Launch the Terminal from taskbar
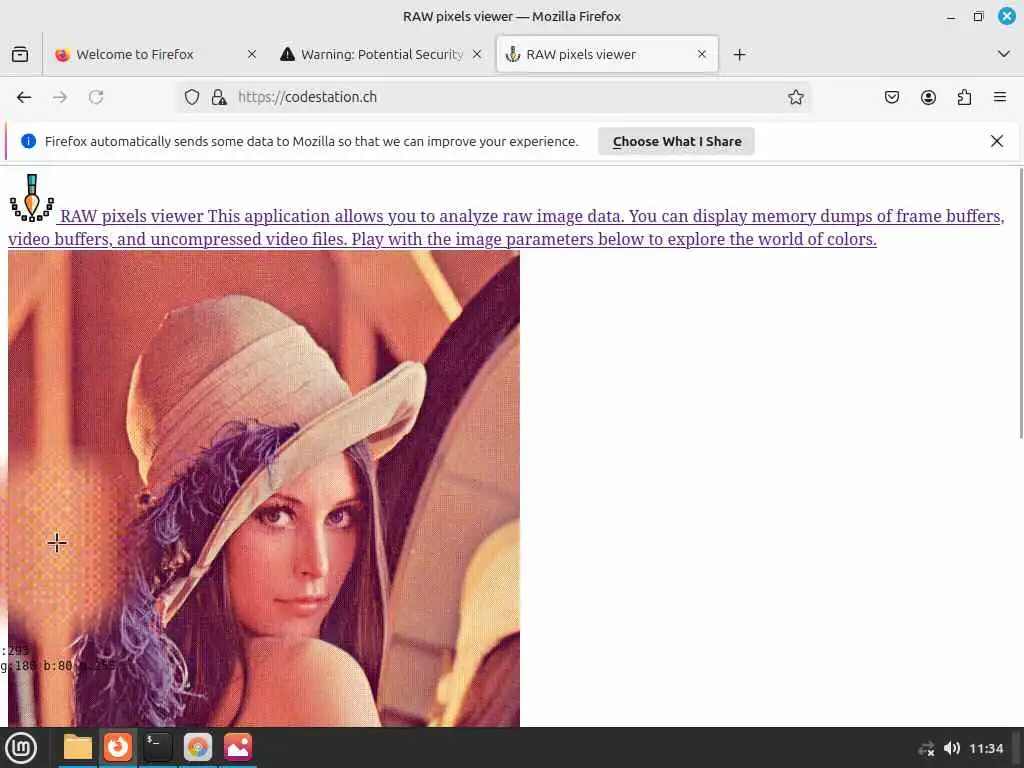The image size is (1024, 768). [x=157, y=748]
